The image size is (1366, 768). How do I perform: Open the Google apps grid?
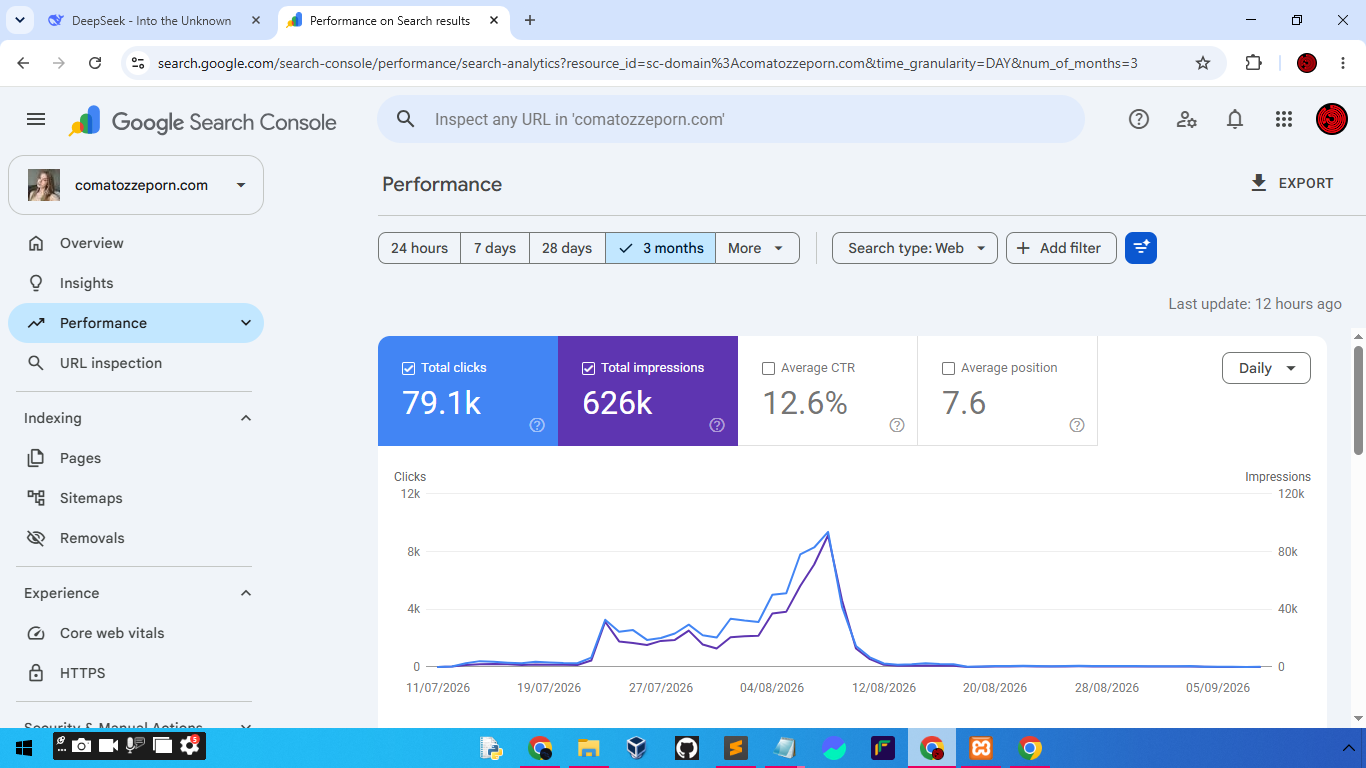click(1284, 120)
